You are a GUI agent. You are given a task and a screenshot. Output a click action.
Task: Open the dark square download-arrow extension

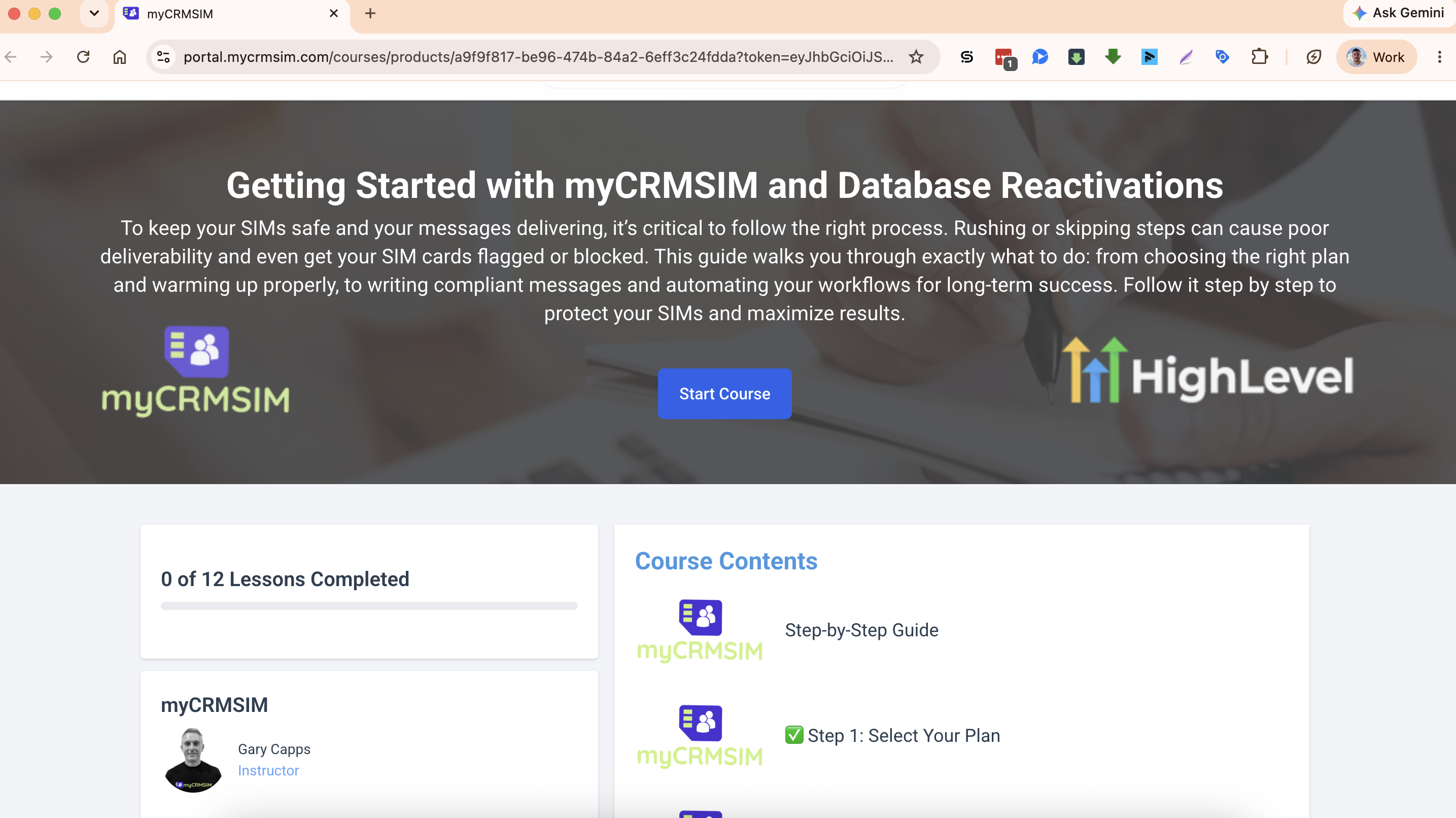click(1076, 57)
